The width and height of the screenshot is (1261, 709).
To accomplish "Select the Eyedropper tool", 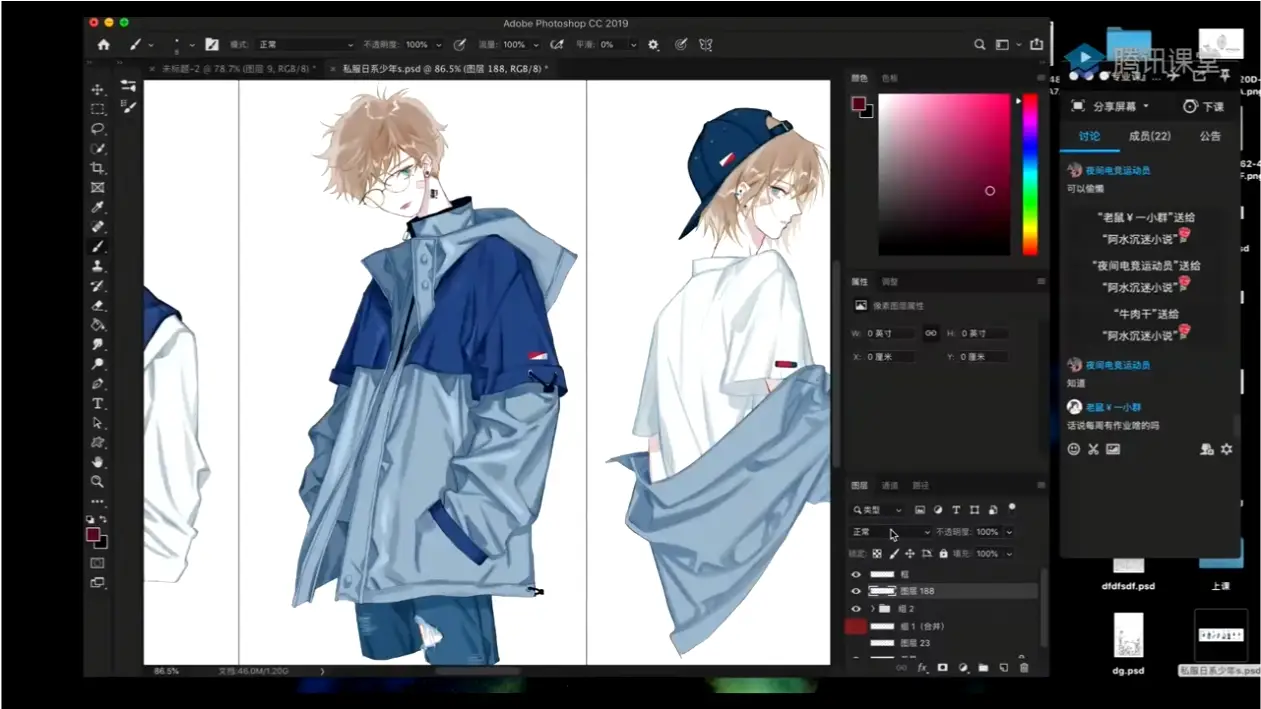I will click(95, 208).
